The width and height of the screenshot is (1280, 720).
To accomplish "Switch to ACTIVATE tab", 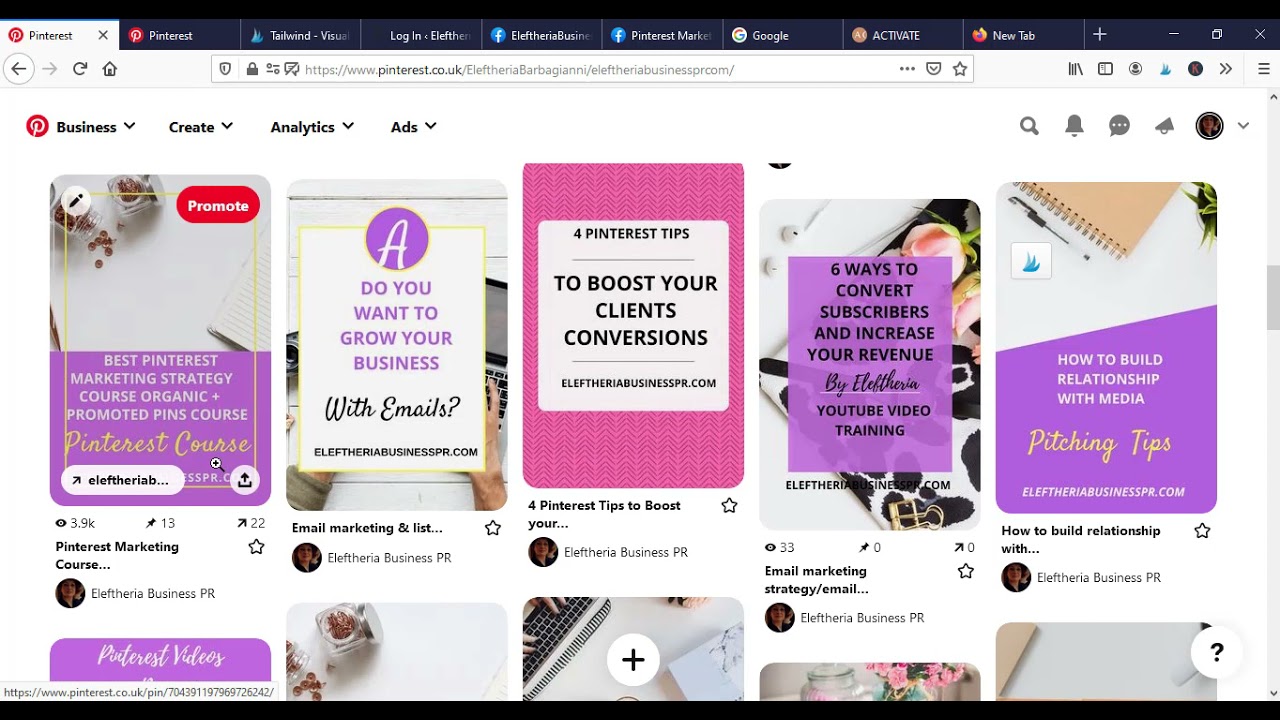I will [901, 35].
